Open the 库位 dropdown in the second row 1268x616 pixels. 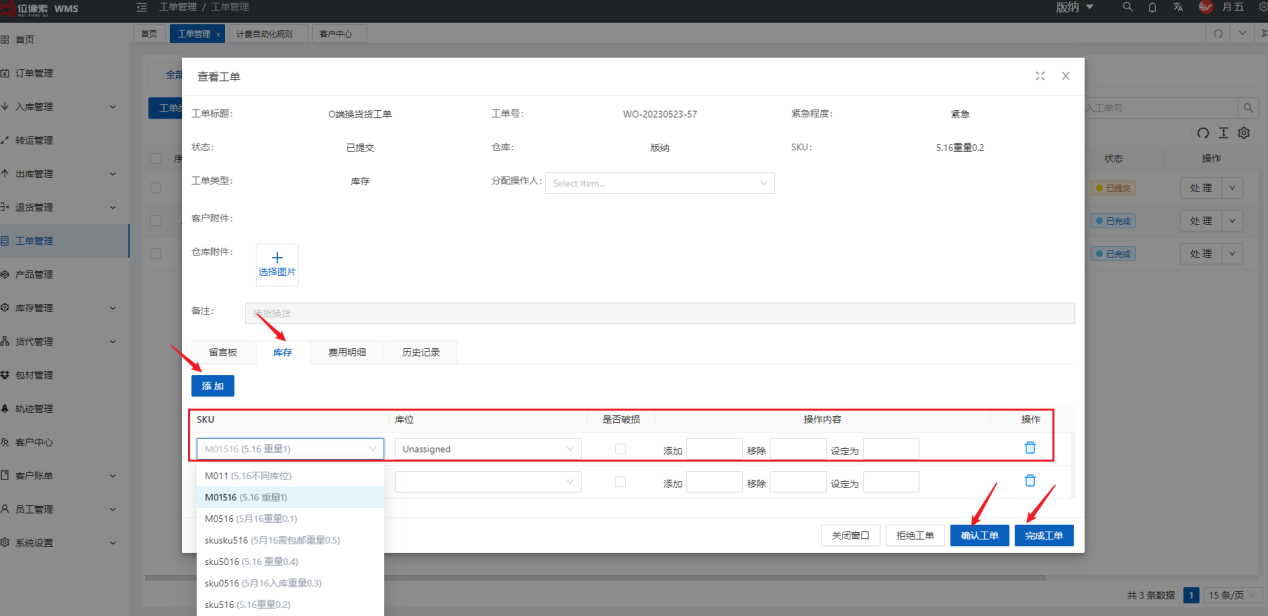(x=488, y=482)
